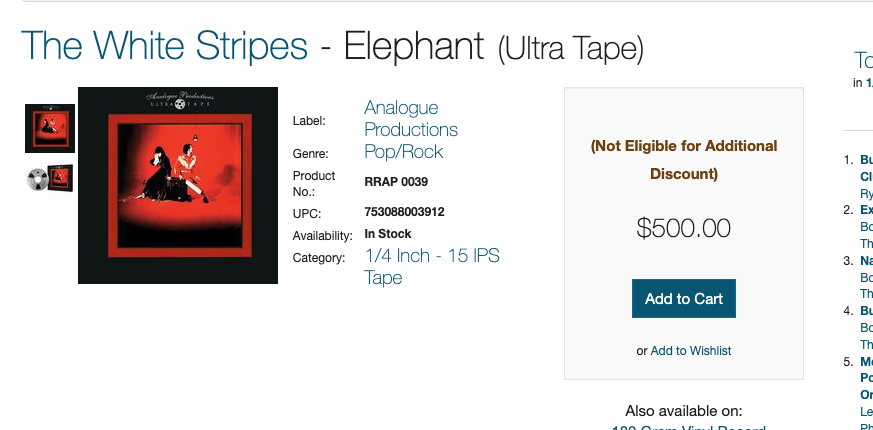
Task: Select the tape reel thumbnail
Action: pyautogui.click(x=50, y=178)
